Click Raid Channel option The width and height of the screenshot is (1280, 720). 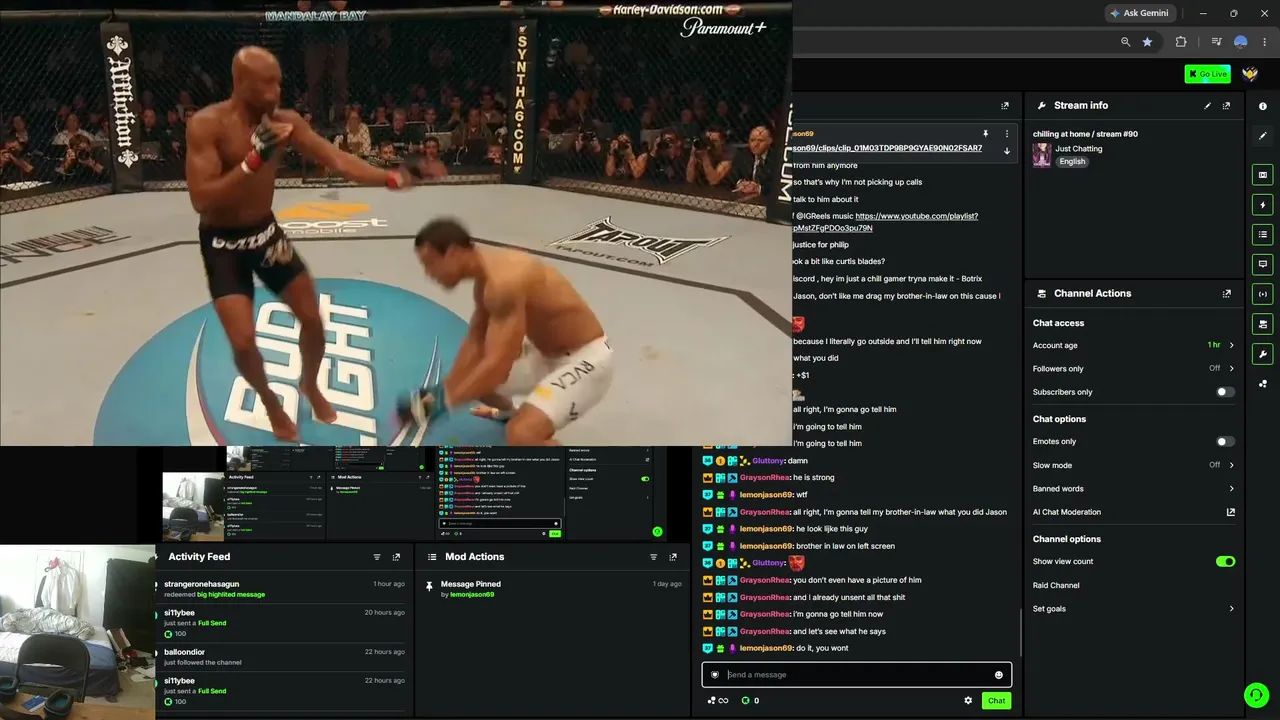pos(1056,585)
